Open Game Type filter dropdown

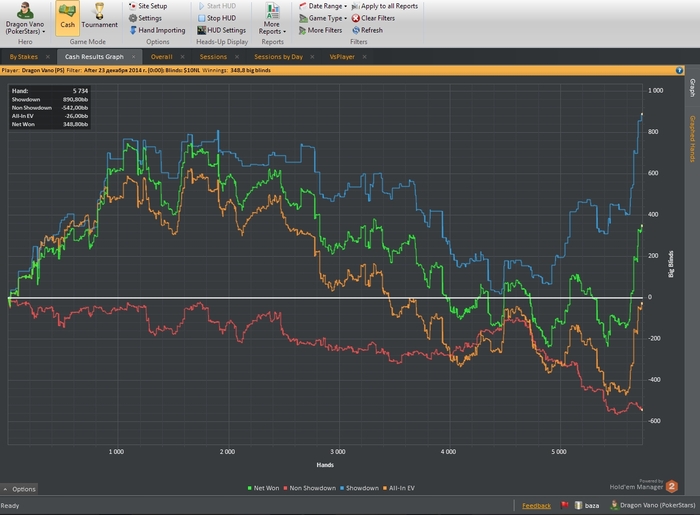point(323,18)
